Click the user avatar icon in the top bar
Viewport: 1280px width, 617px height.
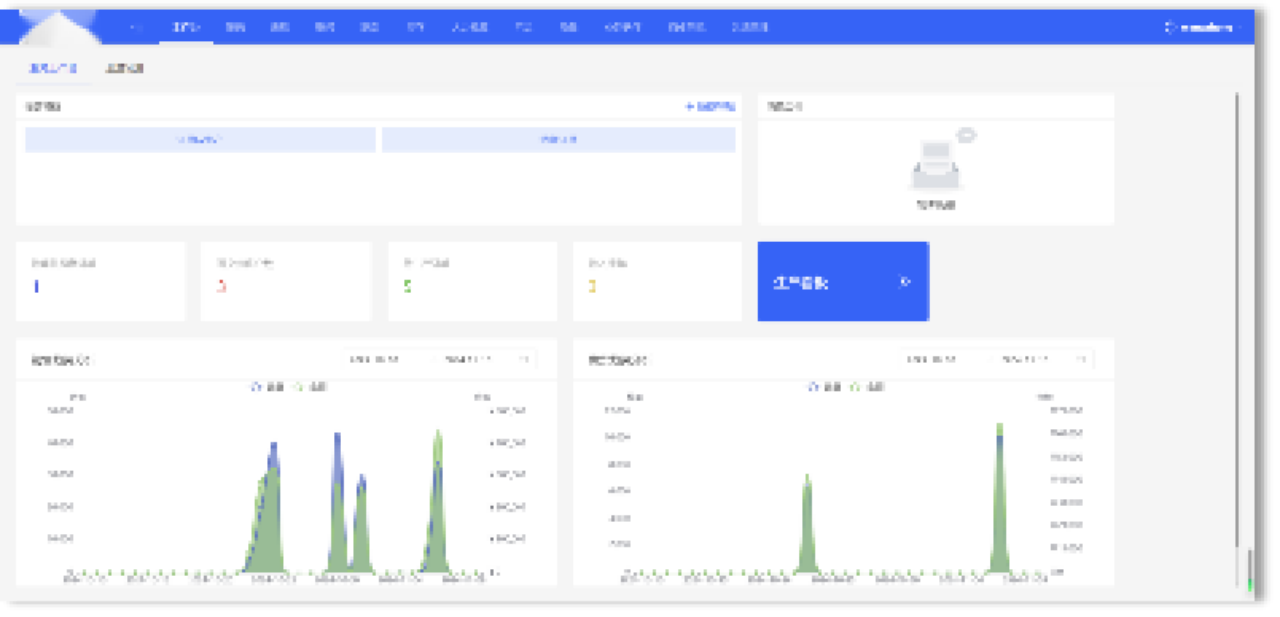(x=1170, y=28)
